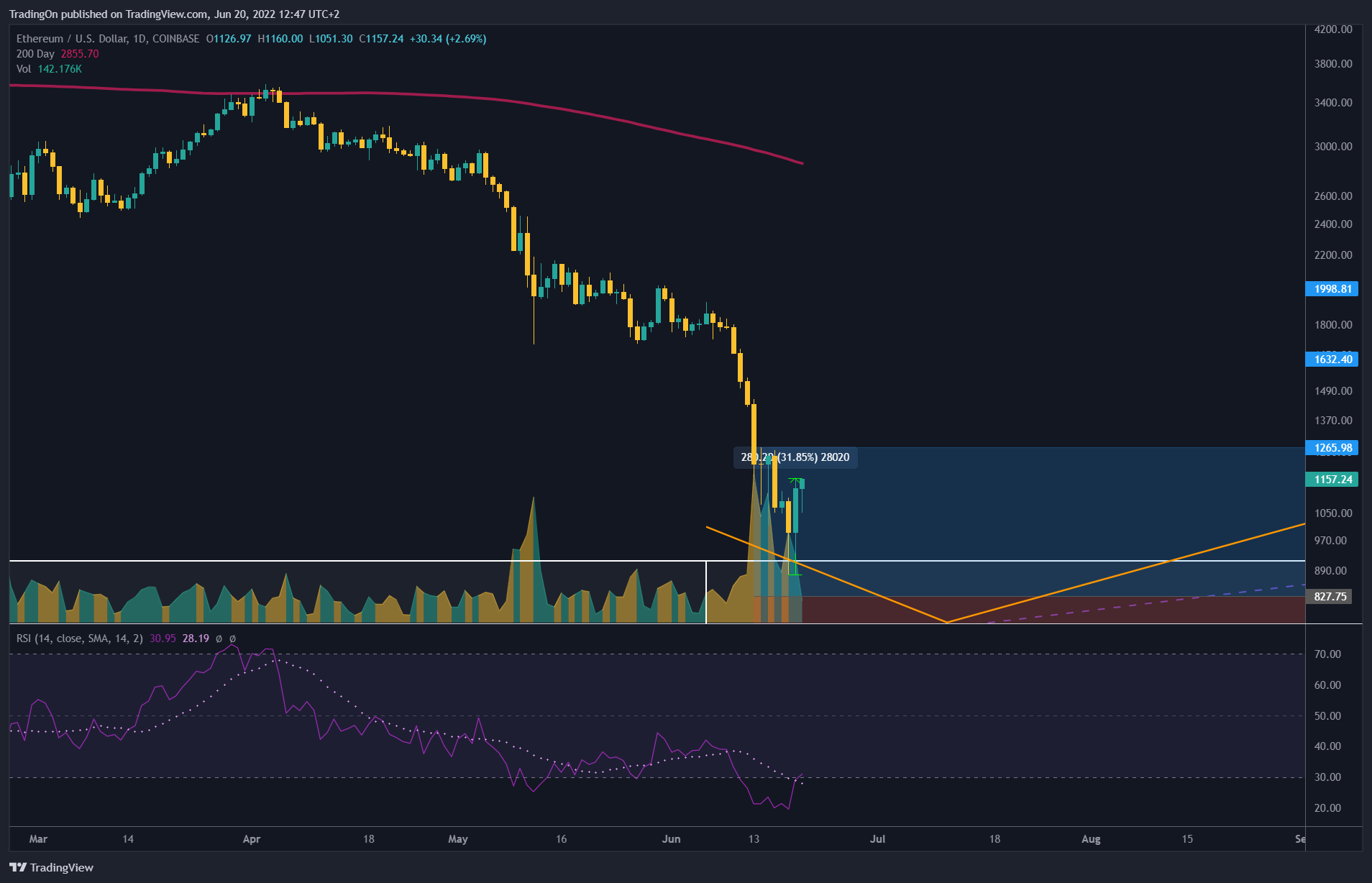This screenshot has width=1372, height=883.
Task: Click the measurement tooltip showing '31.85%'
Action: [795, 457]
